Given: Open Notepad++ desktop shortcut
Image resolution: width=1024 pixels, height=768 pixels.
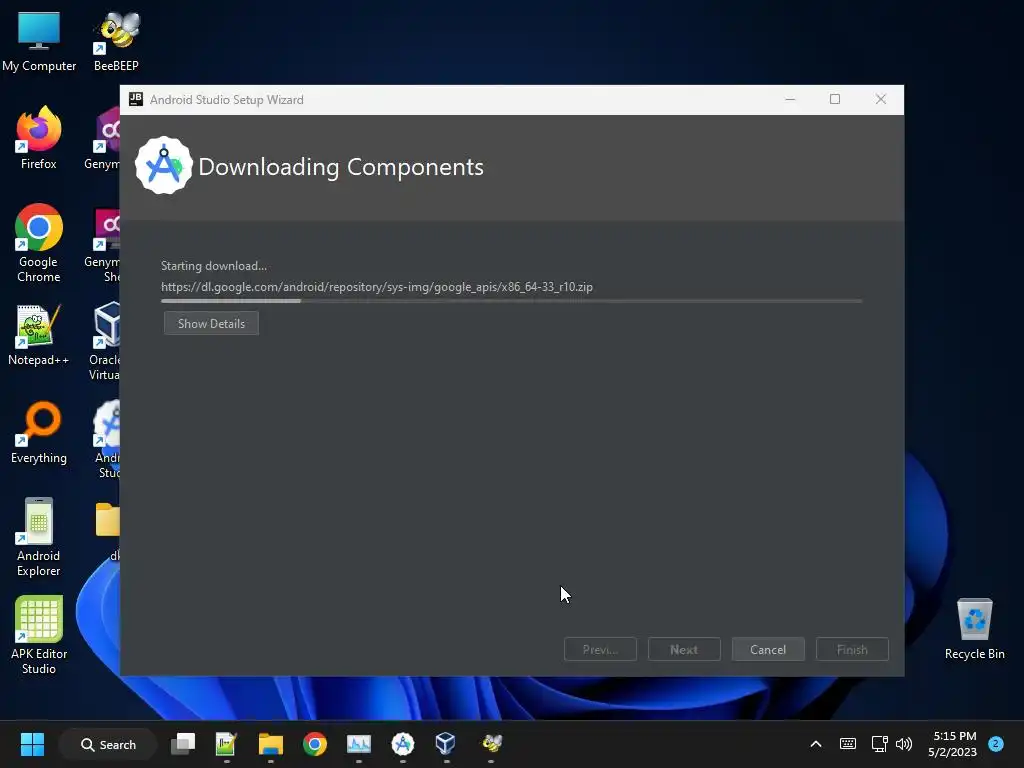Looking at the screenshot, I should point(39,334).
